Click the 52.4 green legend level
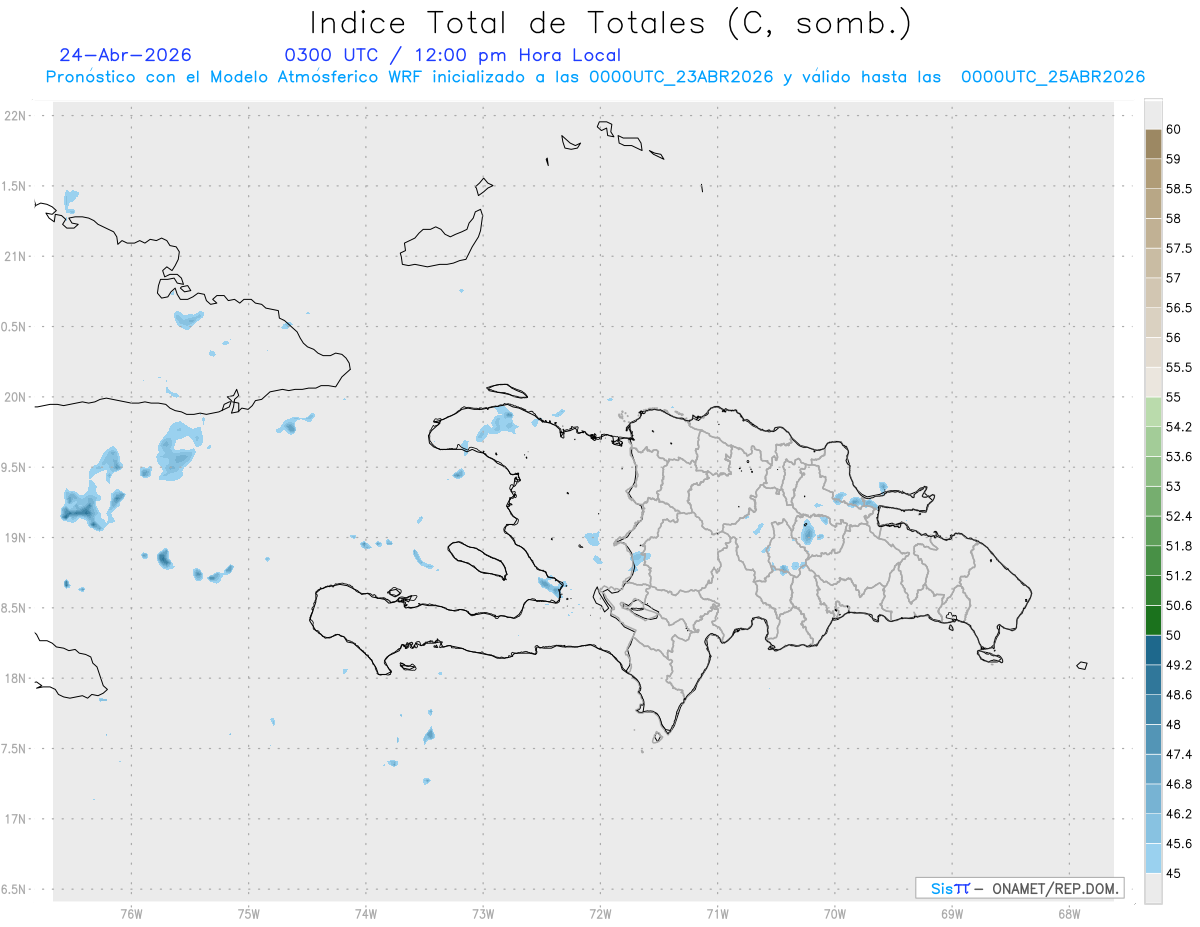Viewport: 1200px width, 927px height. 1153,501
